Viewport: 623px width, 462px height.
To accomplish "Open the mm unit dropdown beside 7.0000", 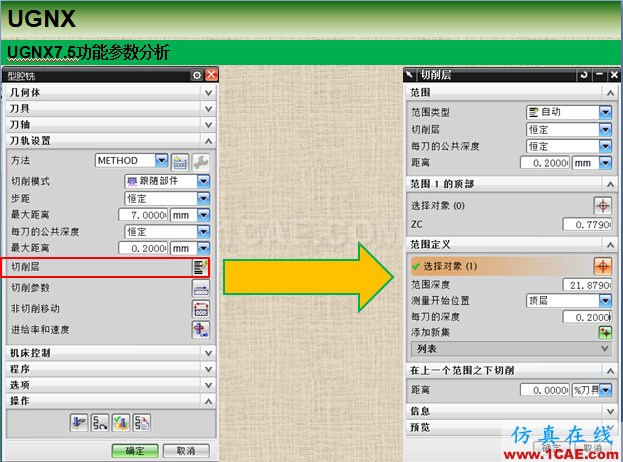I will [203, 215].
